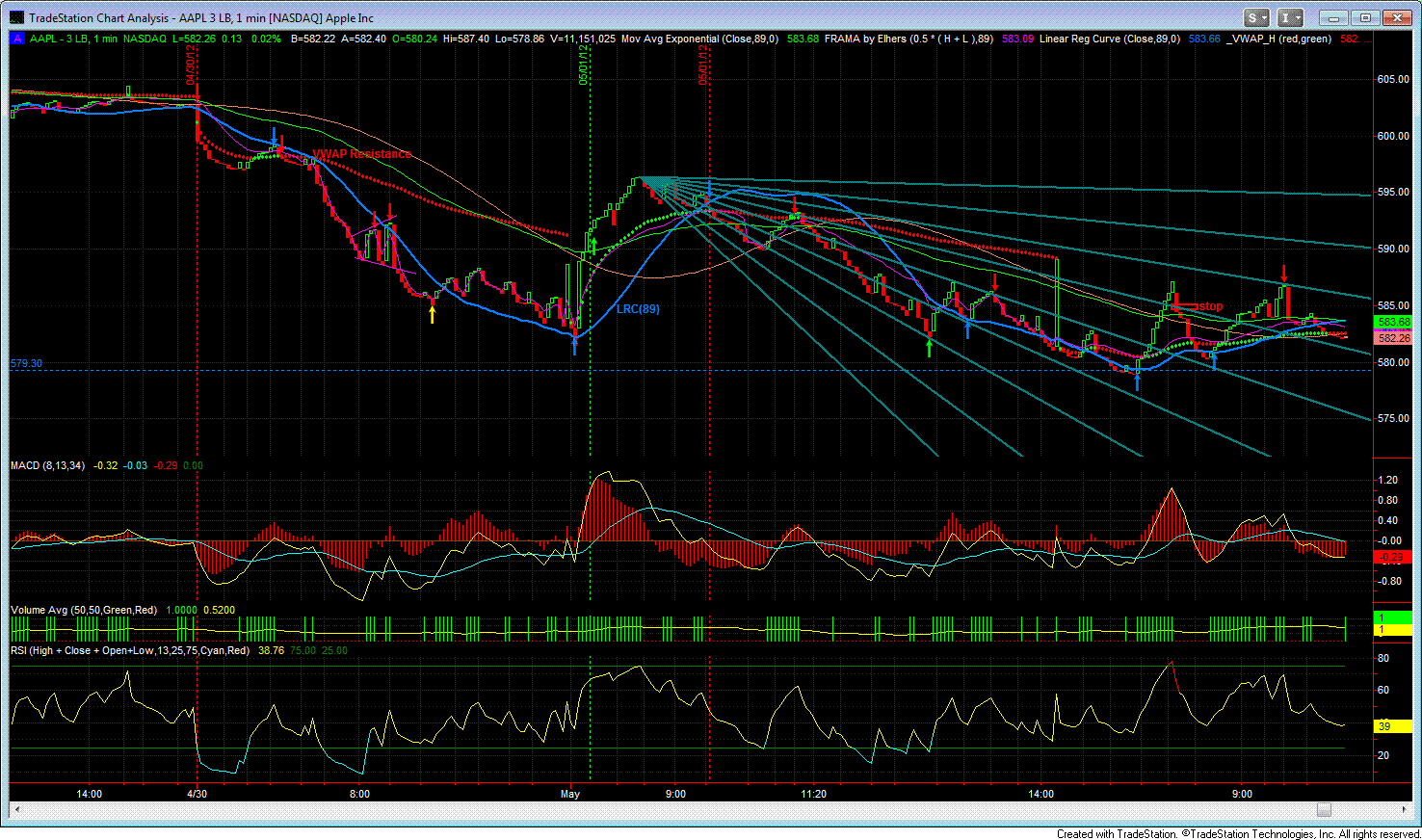Close the Chart Analysis window
This screenshot has height=840, width=1422.
click(1396, 17)
